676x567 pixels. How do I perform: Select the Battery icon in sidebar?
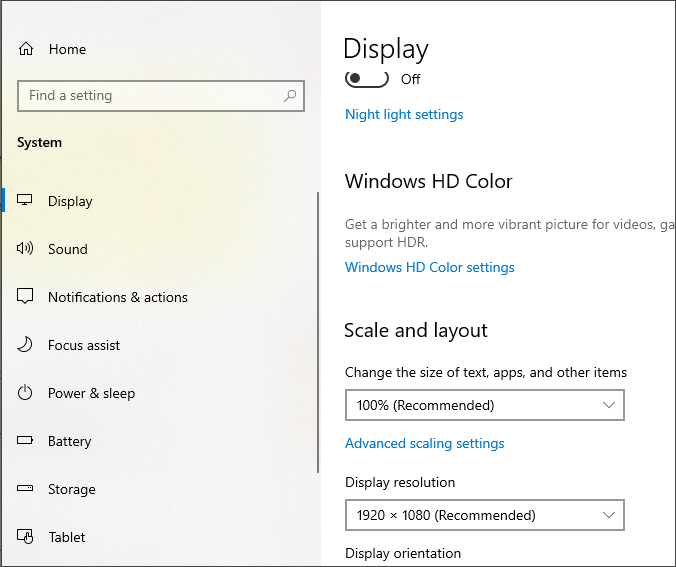click(x=26, y=441)
